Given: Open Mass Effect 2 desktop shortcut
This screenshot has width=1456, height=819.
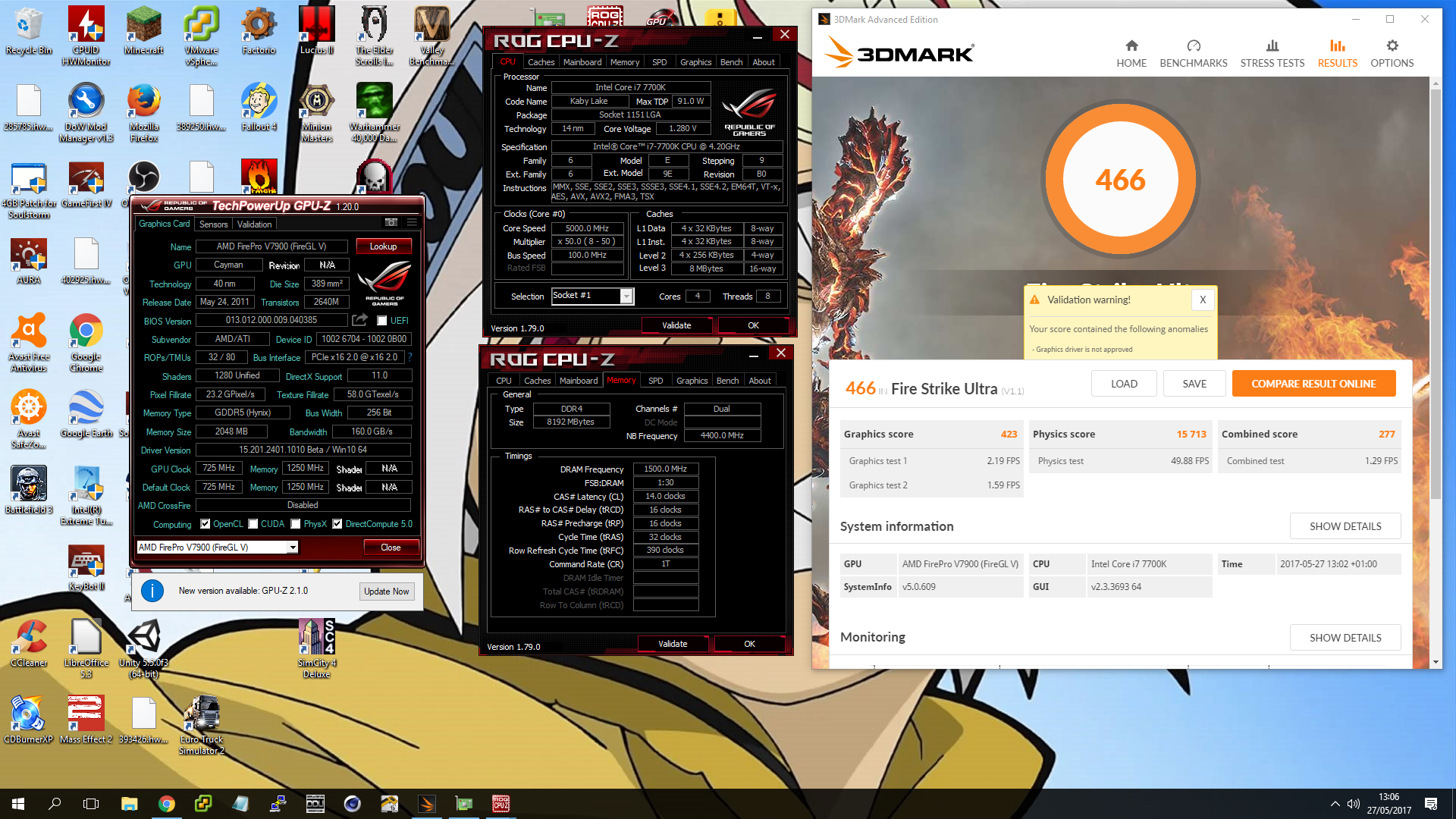Looking at the screenshot, I should (x=86, y=720).
